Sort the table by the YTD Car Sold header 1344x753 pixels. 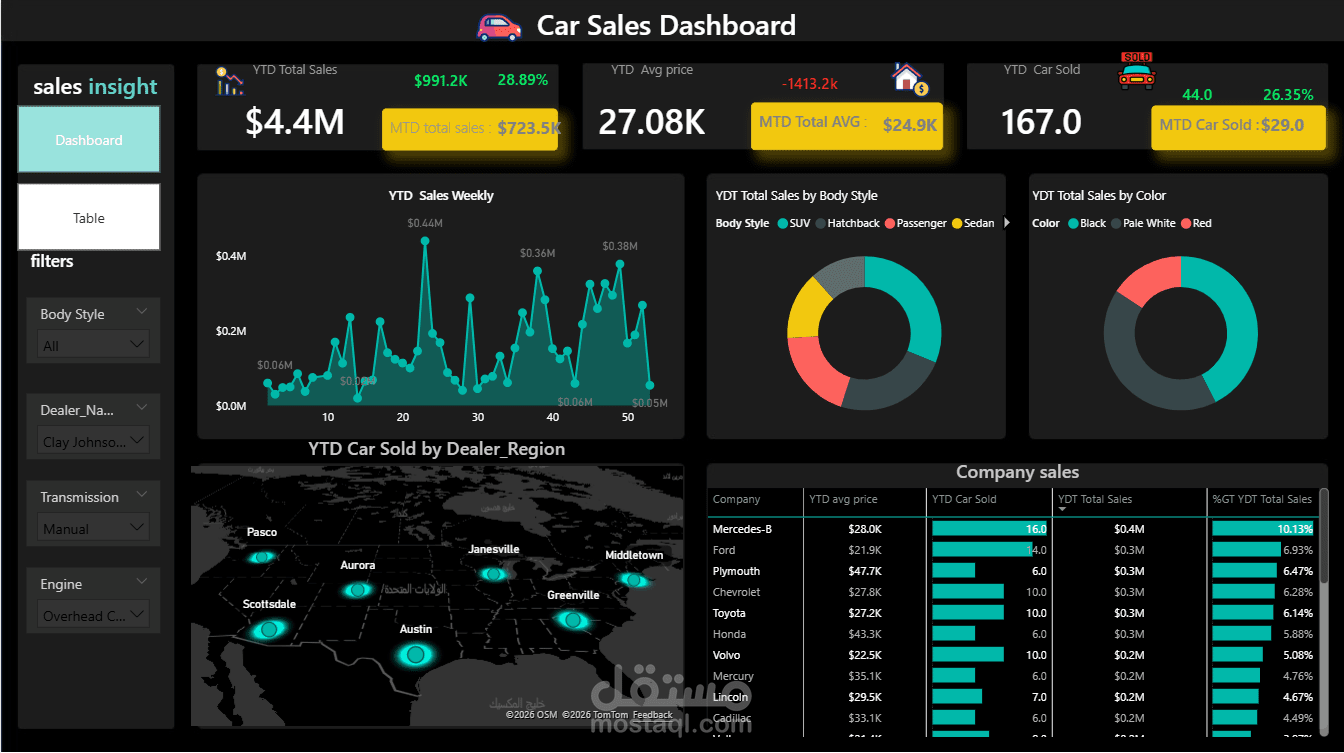pos(964,499)
